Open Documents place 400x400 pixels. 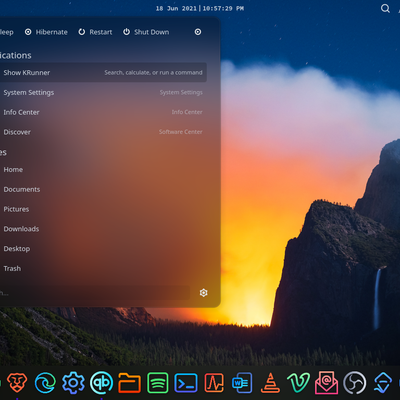click(x=102, y=189)
